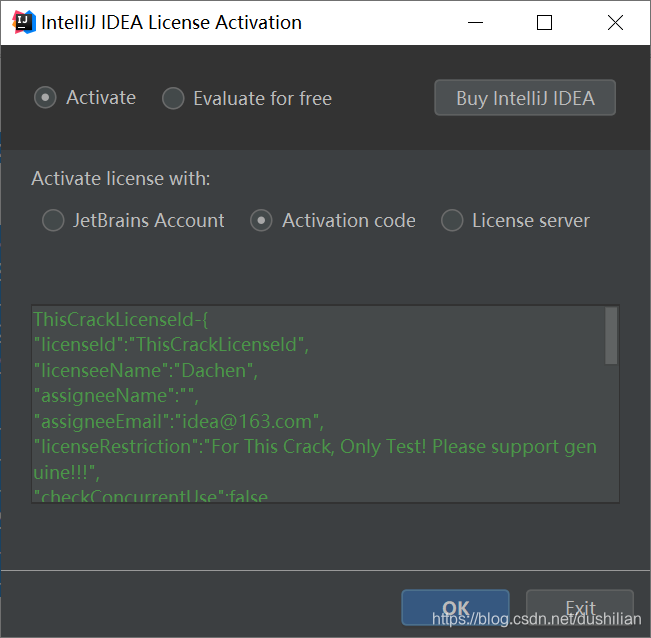This screenshot has height=638, width=651.
Task: Click the IntelliJ IDEA logo in title bar
Action: click(23, 22)
